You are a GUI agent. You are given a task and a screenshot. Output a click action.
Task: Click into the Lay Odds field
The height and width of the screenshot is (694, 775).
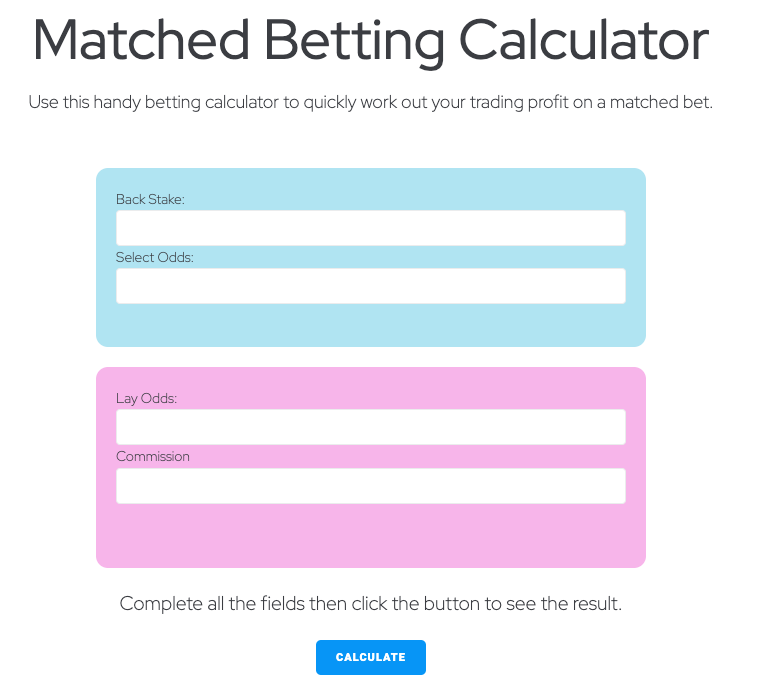point(370,427)
